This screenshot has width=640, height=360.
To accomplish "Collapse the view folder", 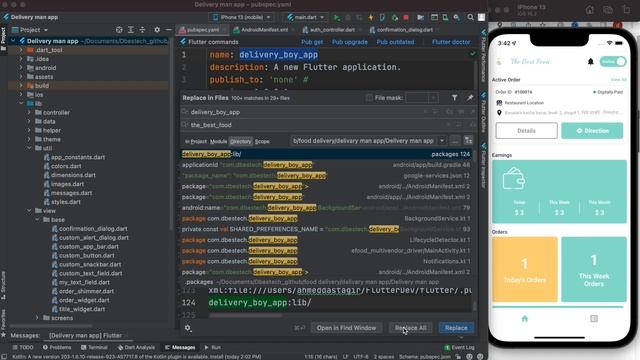I will [x=29, y=211].
